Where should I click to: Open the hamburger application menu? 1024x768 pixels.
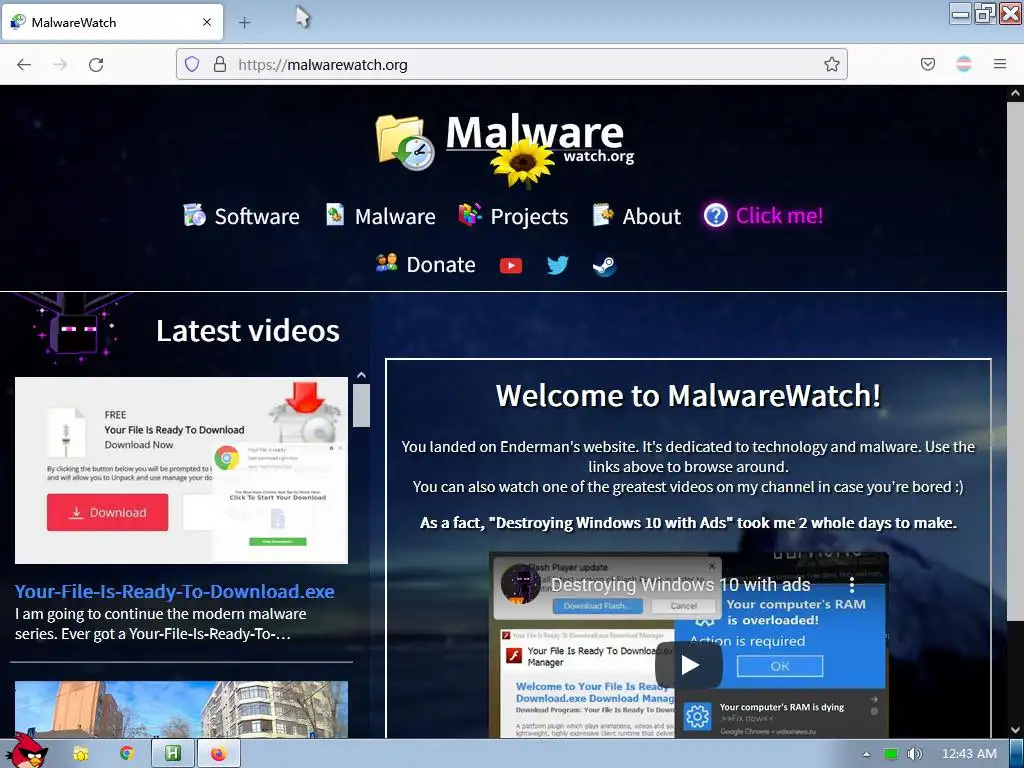pos(1000,64)
